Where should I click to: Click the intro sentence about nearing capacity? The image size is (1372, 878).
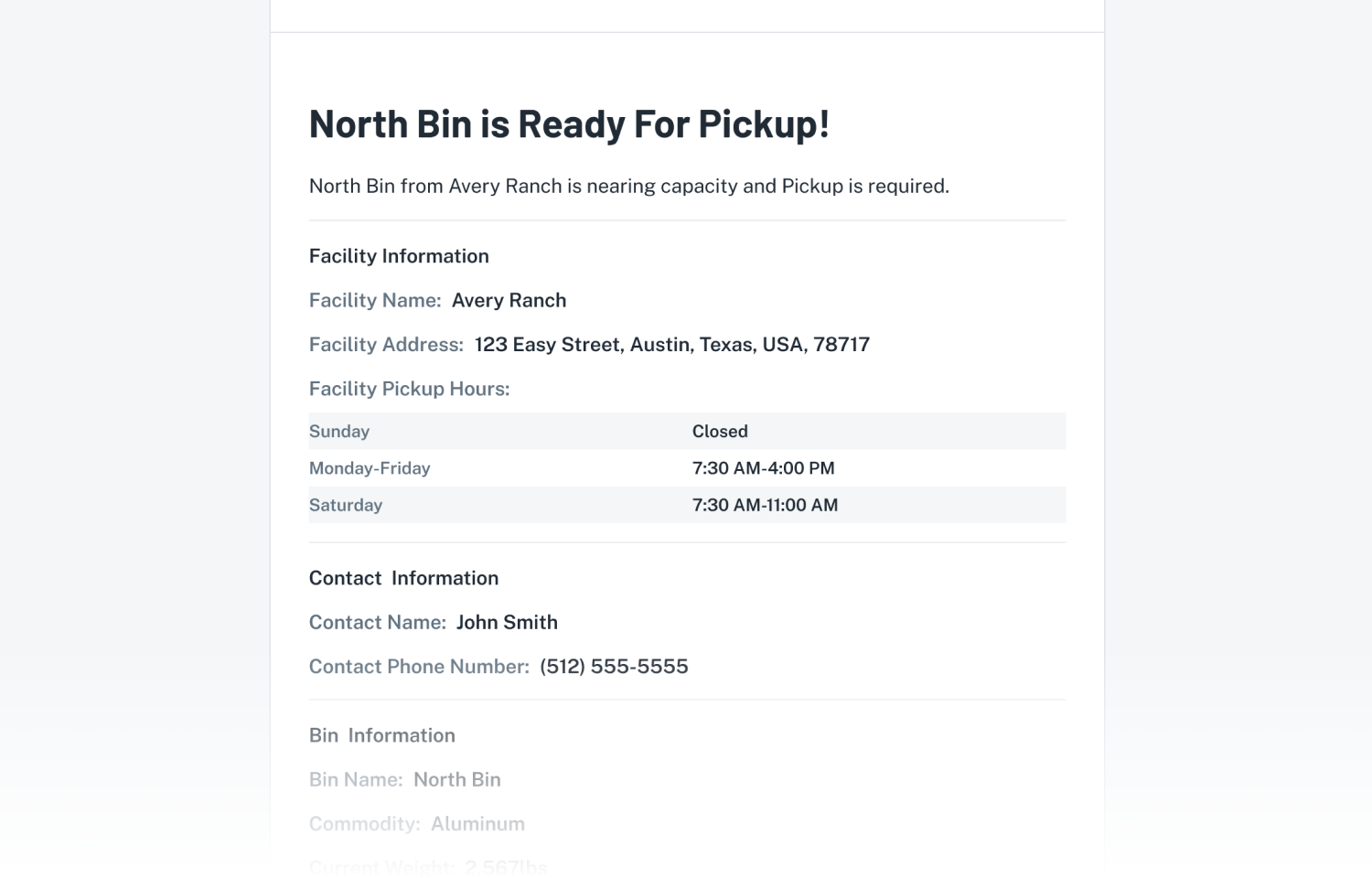point(629,187)
